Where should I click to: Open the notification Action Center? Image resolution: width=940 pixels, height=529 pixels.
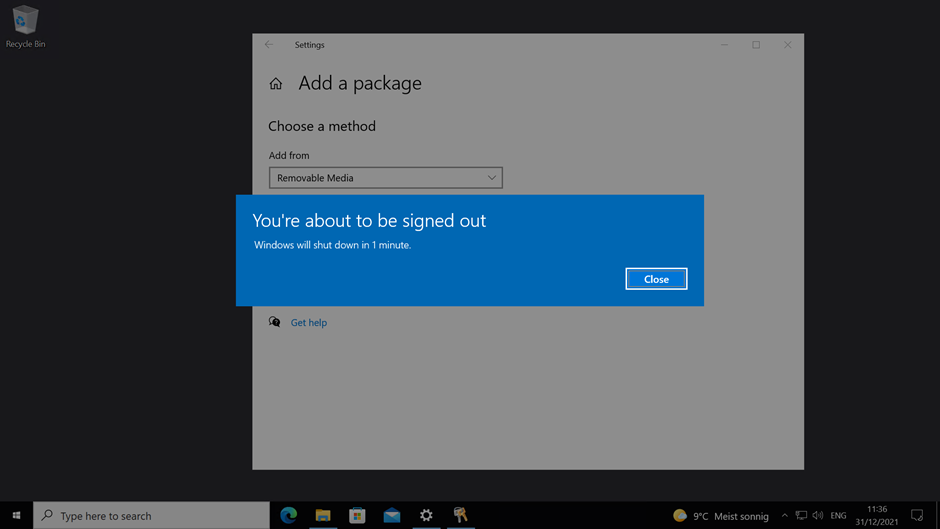[917, 515]
